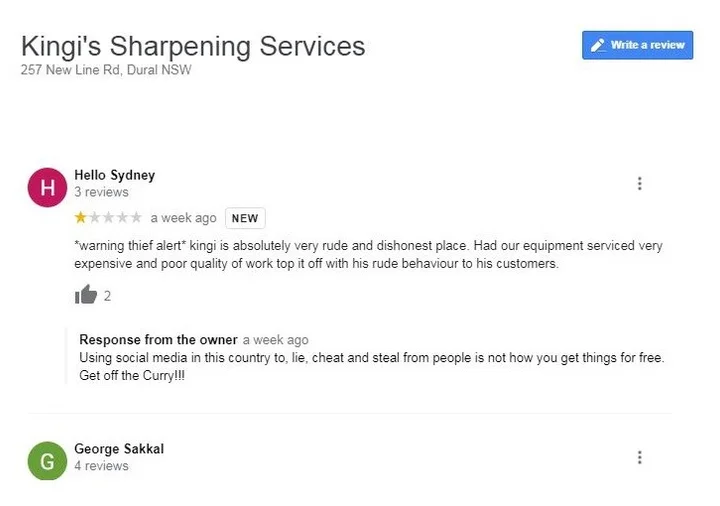Open the Hello Sydney profile avatar
The width and height of the screenshot is (720, 506).
pyautogui.click(x=47, y=187)
